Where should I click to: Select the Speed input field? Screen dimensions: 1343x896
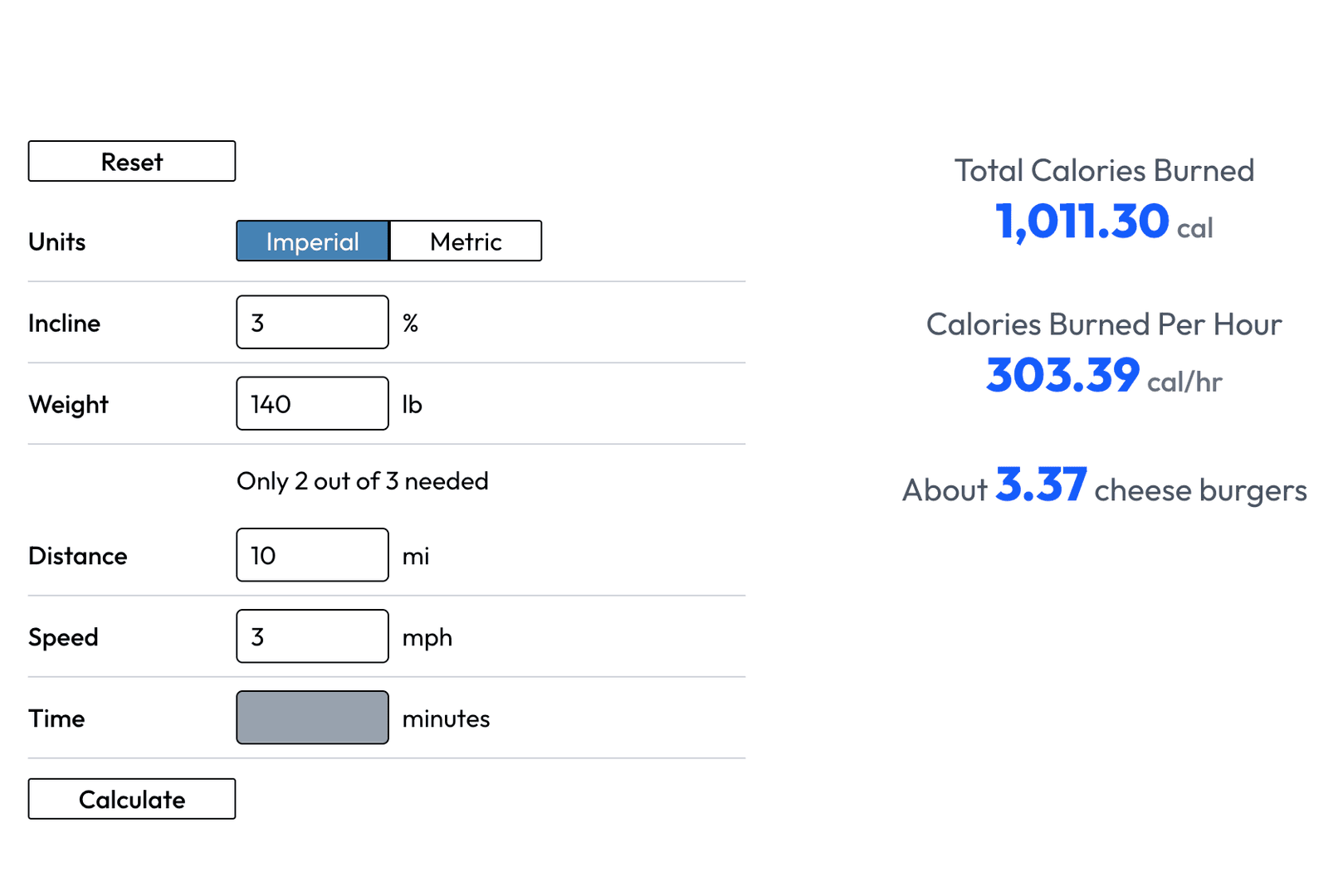pos(312,635)
